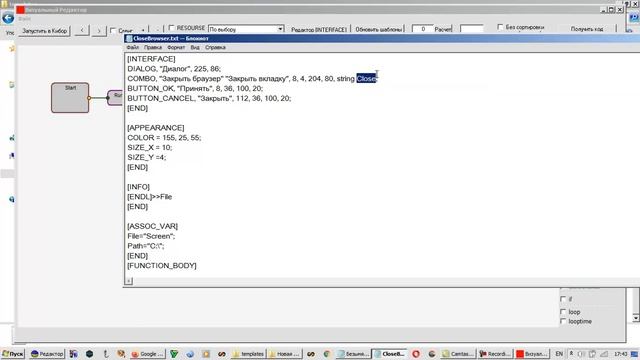Switch to the 'CloseB...' taskbar item
640x360 pixels.
pyautogui.click(x=390, y=354)
